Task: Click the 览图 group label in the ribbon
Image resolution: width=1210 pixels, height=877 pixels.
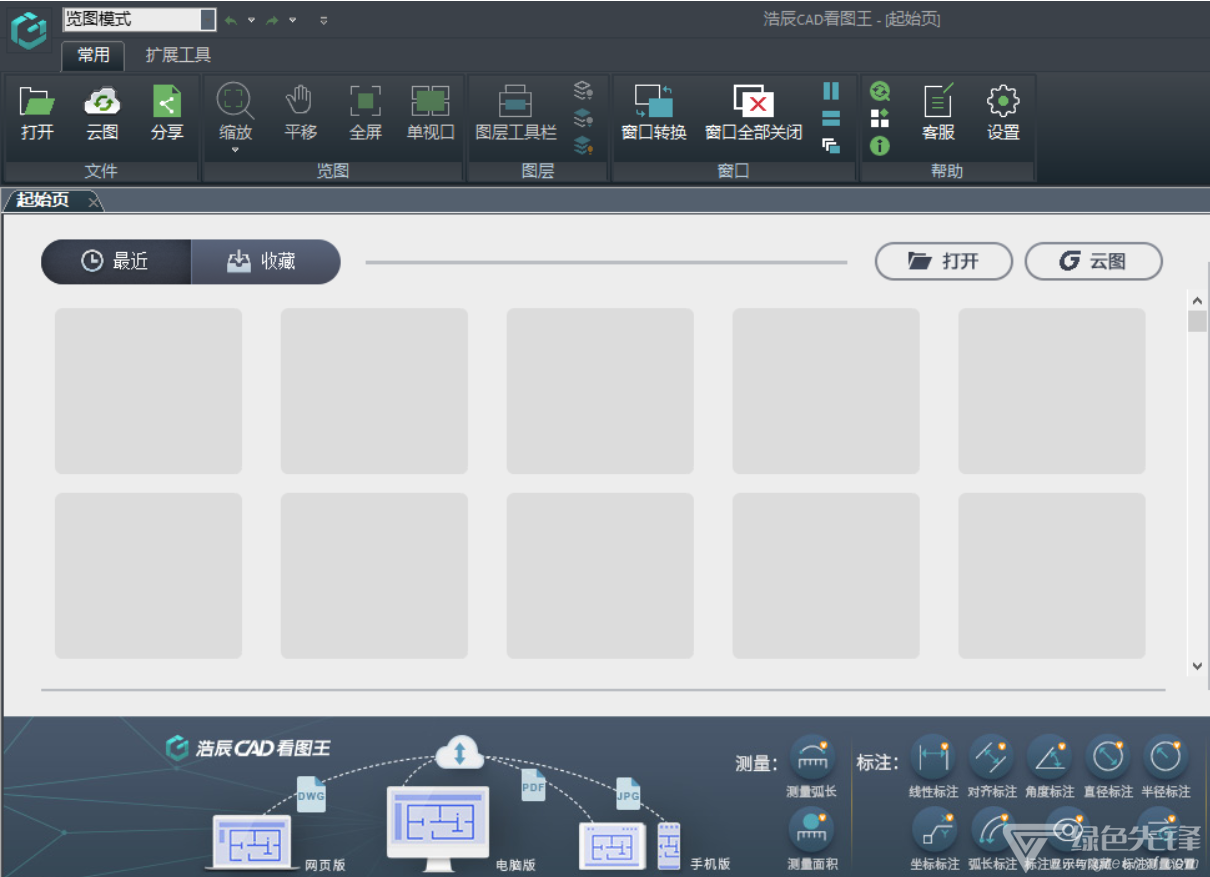Action: [333, 171]
